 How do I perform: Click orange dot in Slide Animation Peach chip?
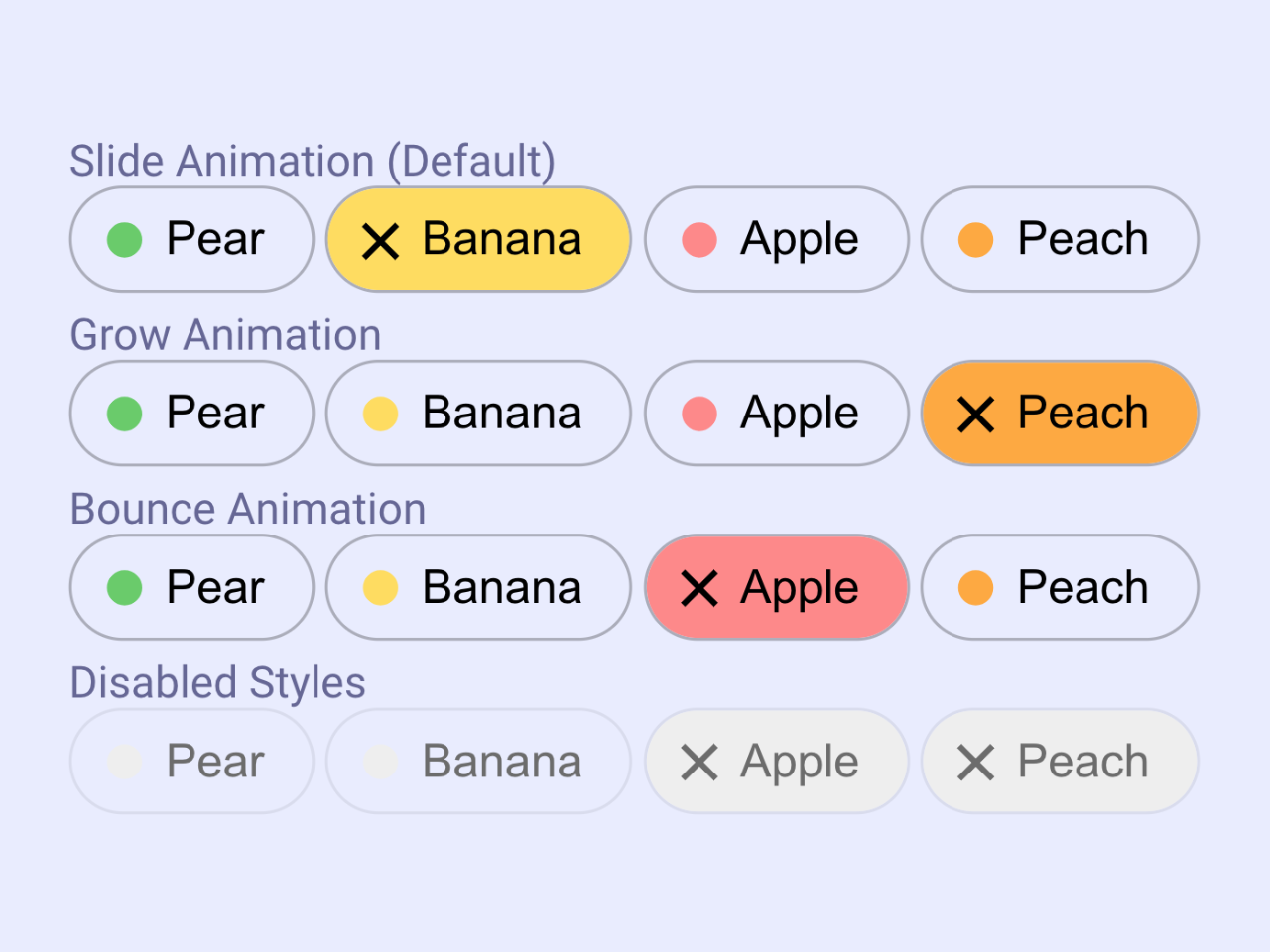(x=975, y=239)
